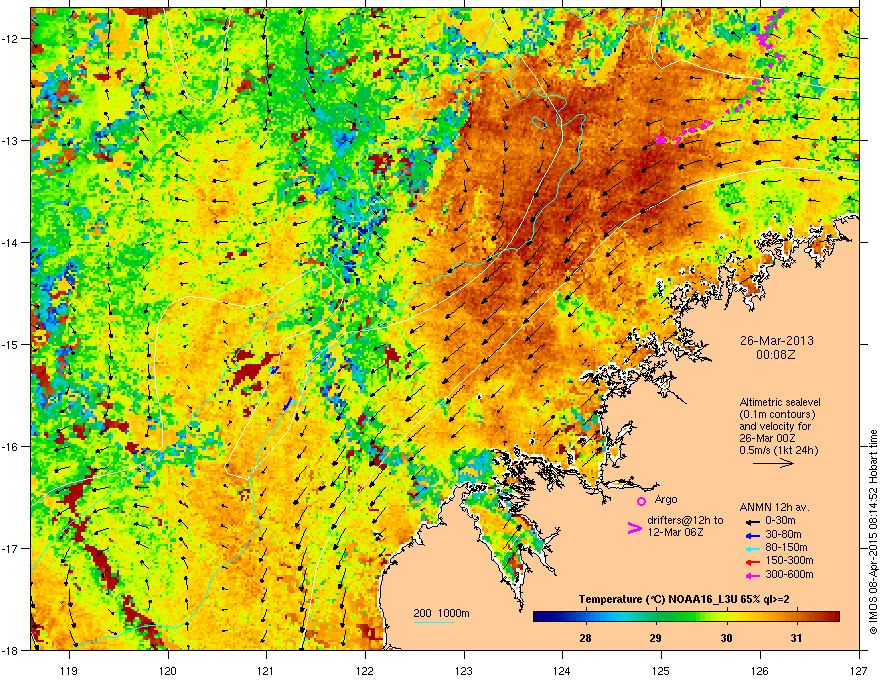Click the '0-30m' depth range label
Viewport: 880px width, 680px height.
pos(780,521)
